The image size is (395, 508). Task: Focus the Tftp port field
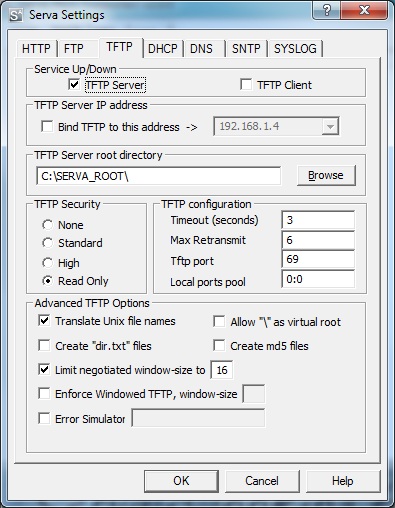[x=318, y=259]
